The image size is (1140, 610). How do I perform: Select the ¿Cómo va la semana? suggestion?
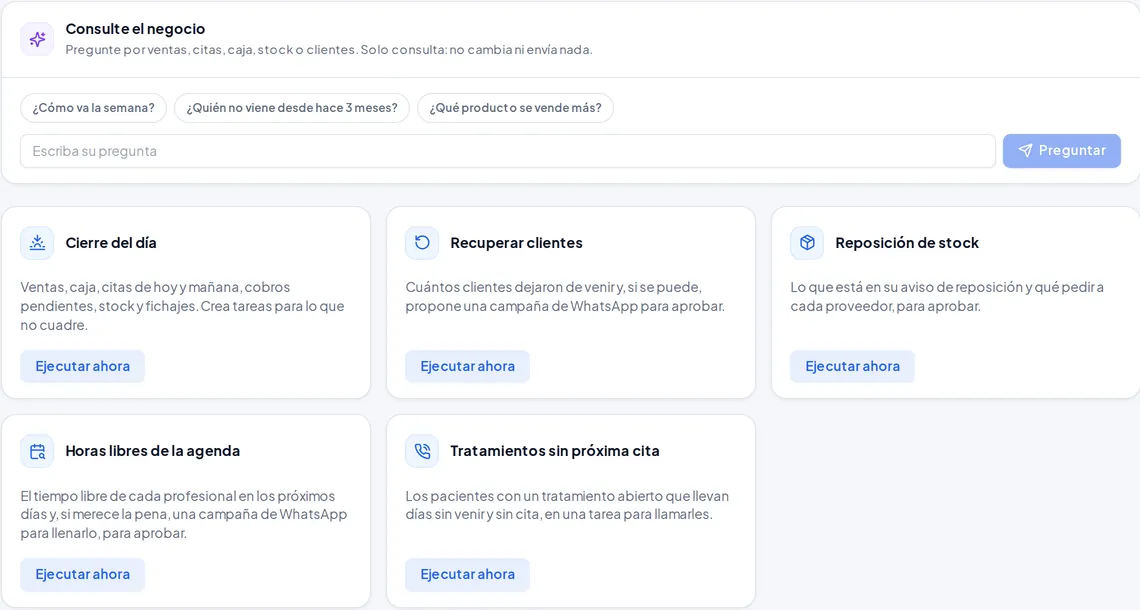pos(94,108)
